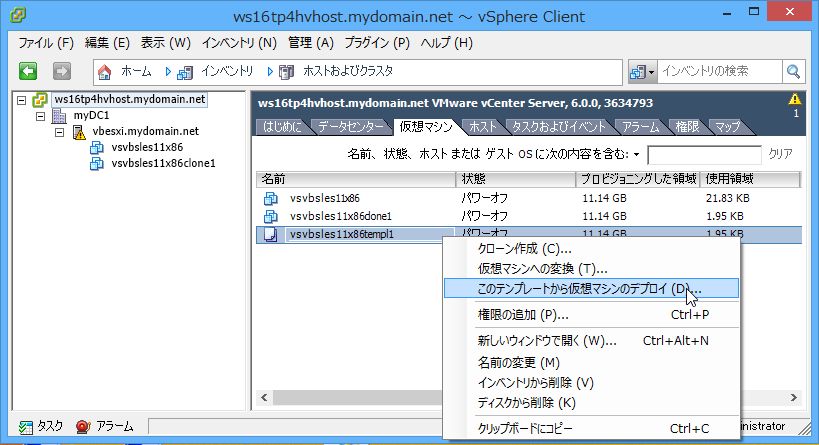Select vsvbsles11x86clone1 in the inventory tree
Screen dimensions: 819x445
tap(163, 163)
